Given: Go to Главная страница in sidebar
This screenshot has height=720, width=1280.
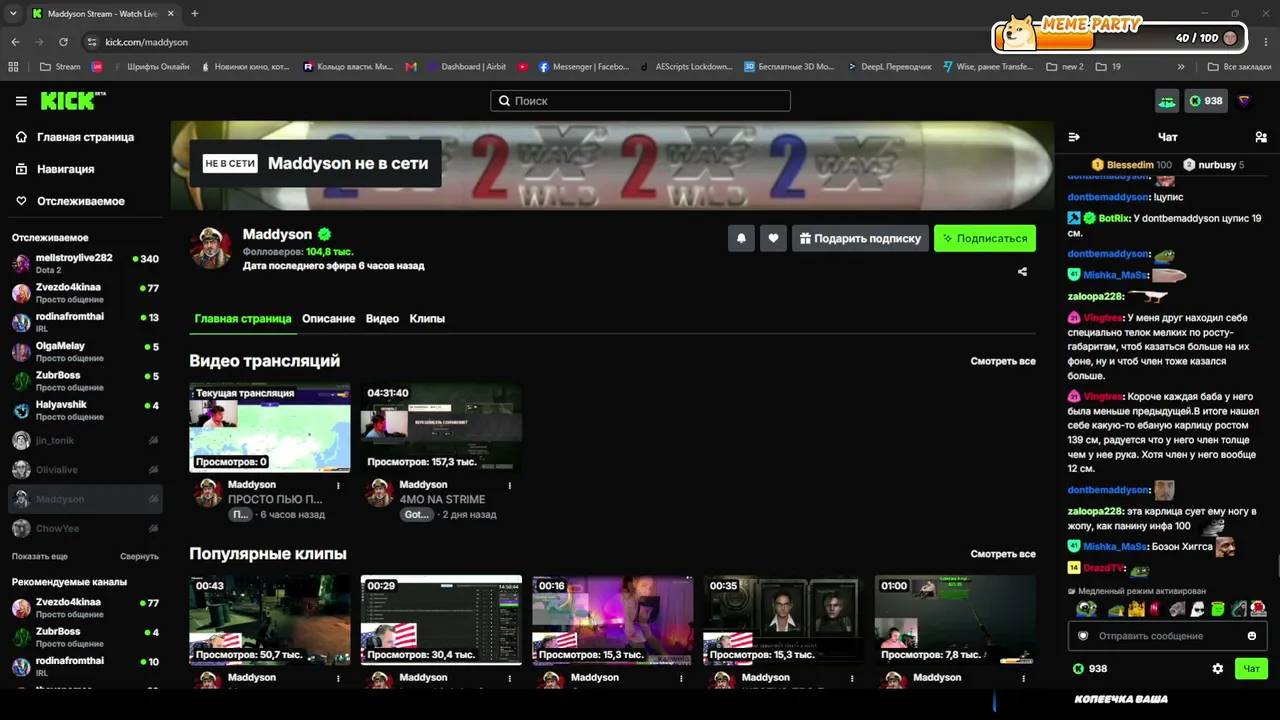Looking at the screenshot, I should tap(75, 137).
